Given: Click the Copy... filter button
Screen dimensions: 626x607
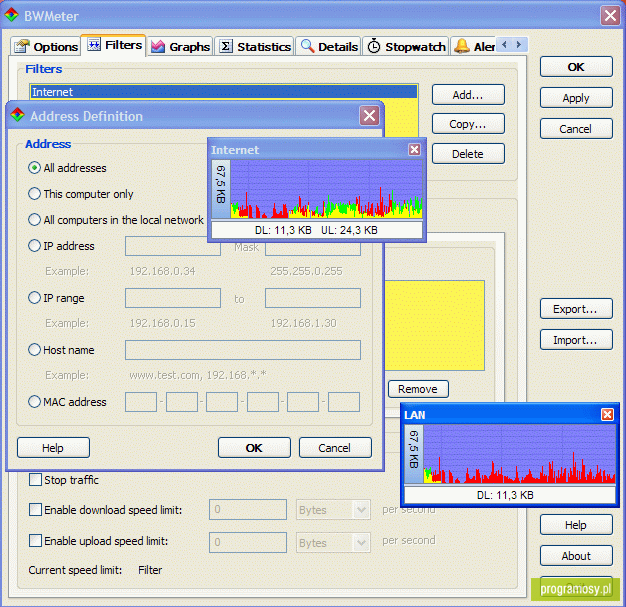Looking at the screenshot, I should (468, 124).
